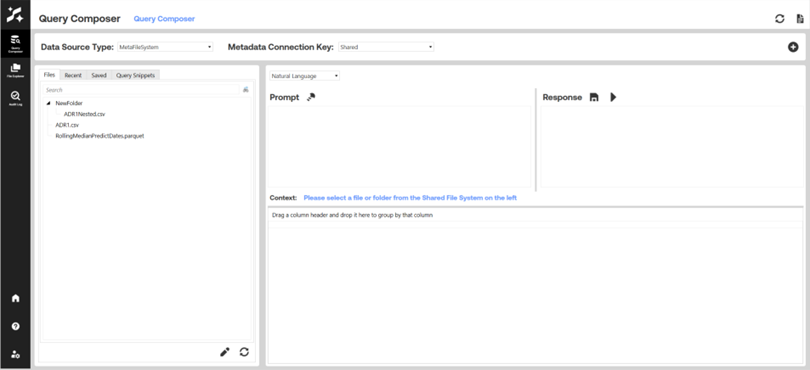
Task: Click the document icon in the header
Action: click(x=800, y=19)
